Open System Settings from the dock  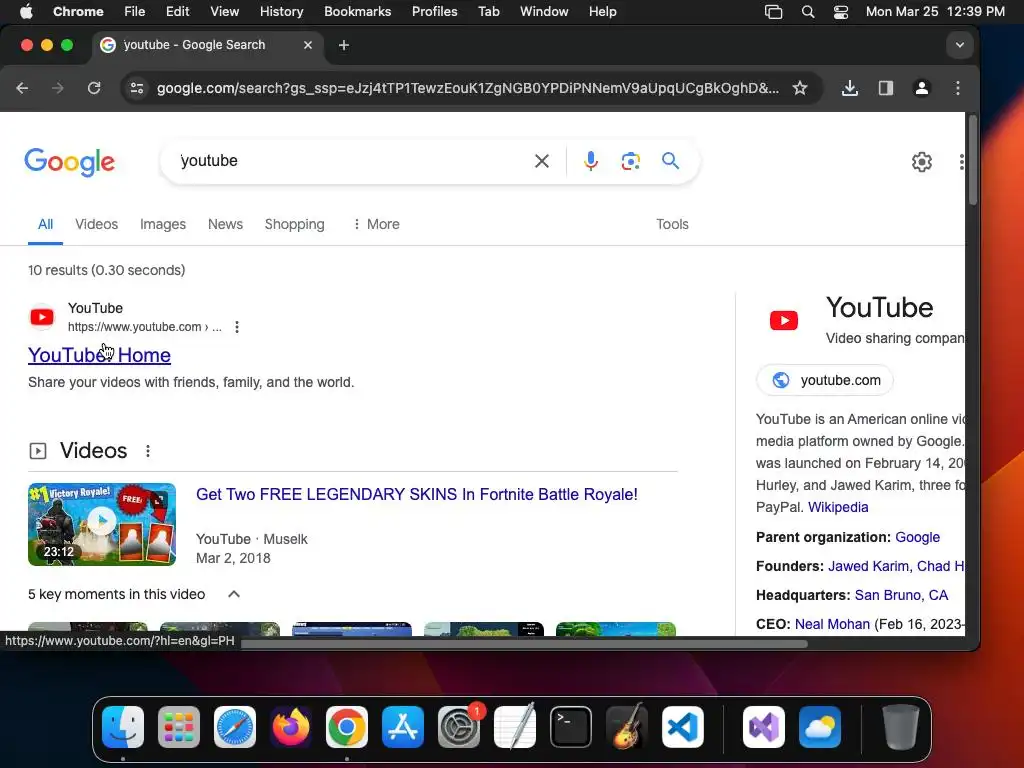[x=459, y=727]
